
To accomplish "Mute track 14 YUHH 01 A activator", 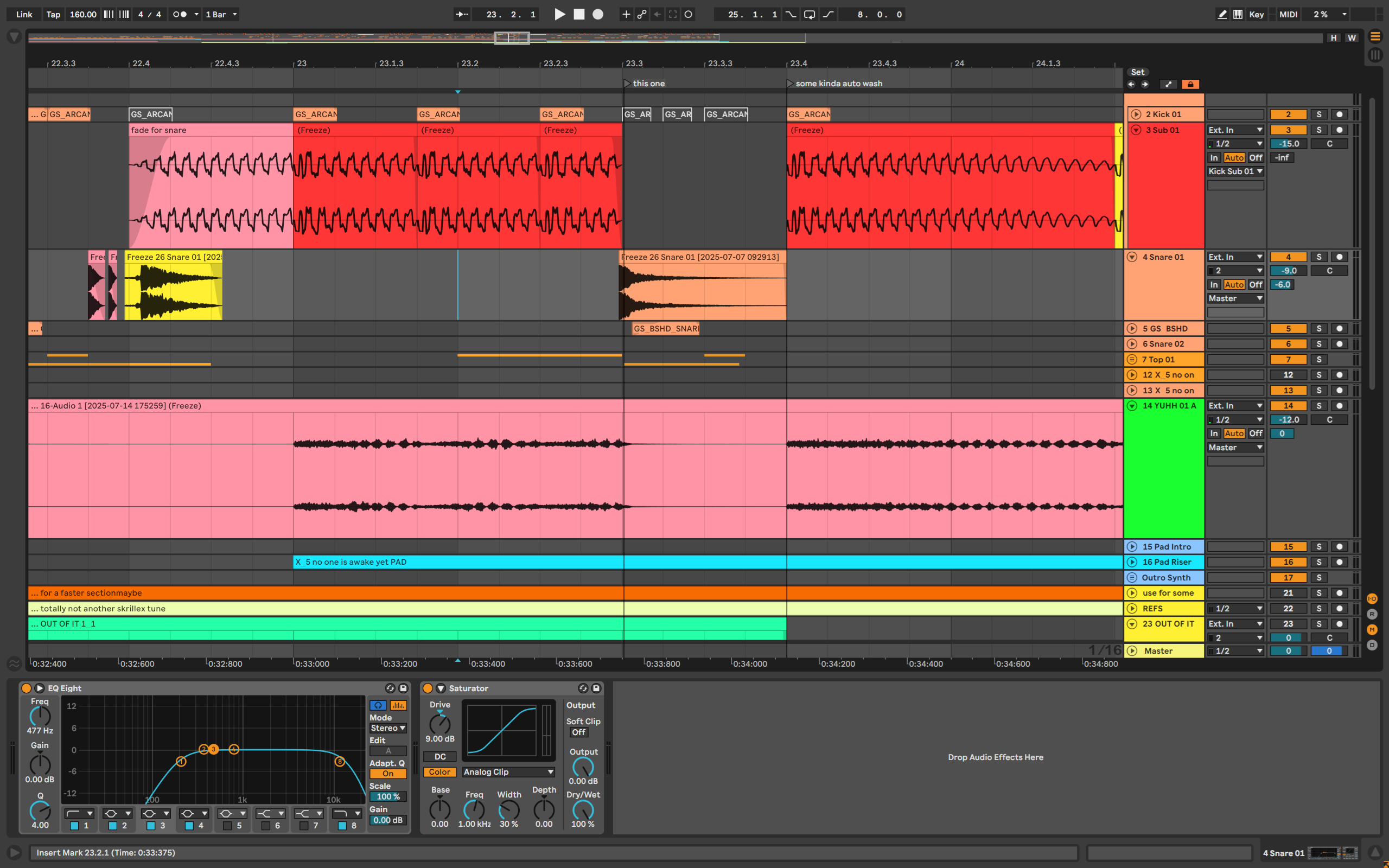I will pos(1288,405).
